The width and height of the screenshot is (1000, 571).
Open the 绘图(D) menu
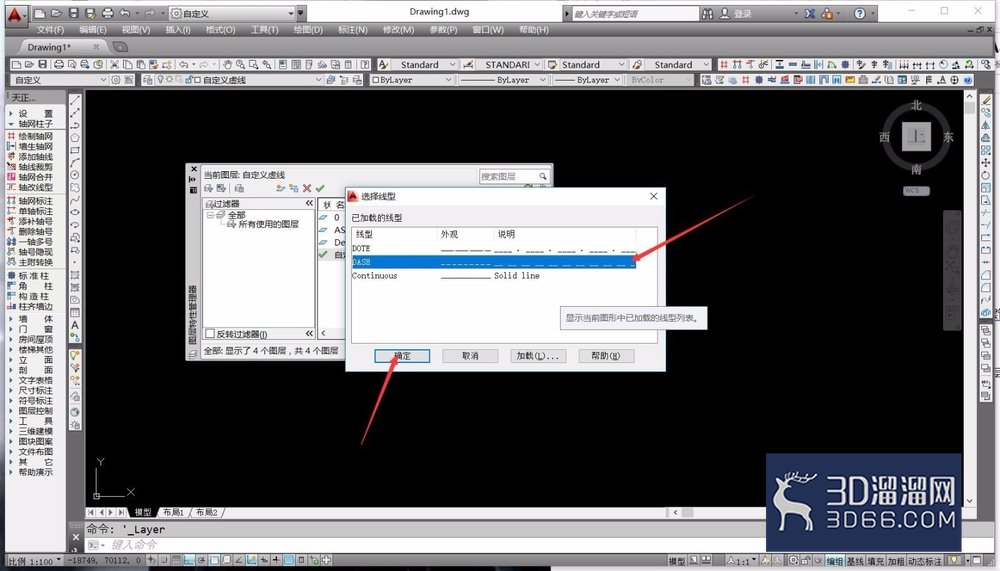[308, 29]
